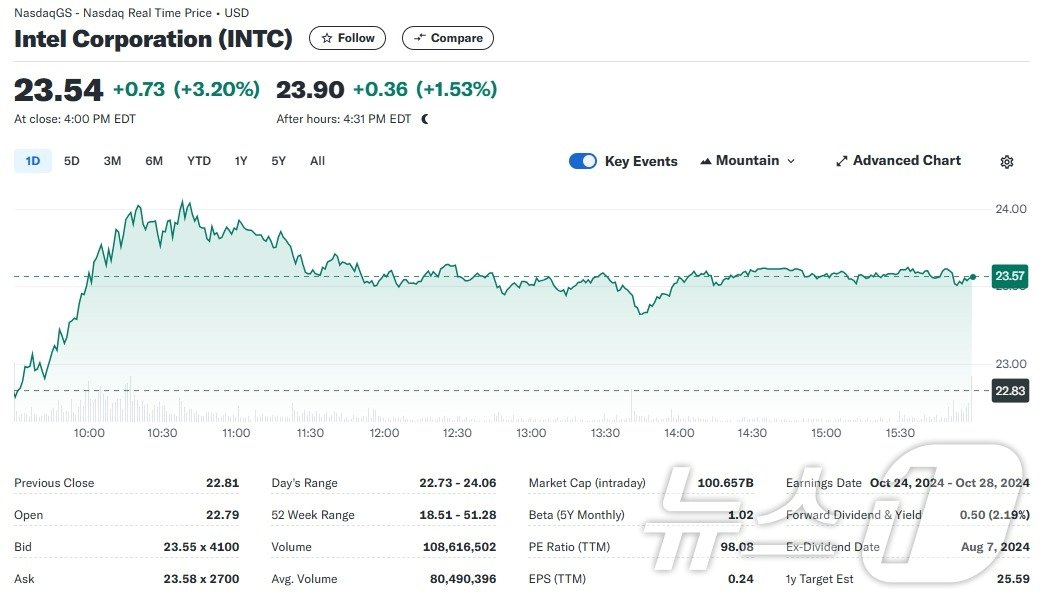The image size is (1042, 602).
Task: Expand the Mountain chart type dropdown
Action: (791, 161)
